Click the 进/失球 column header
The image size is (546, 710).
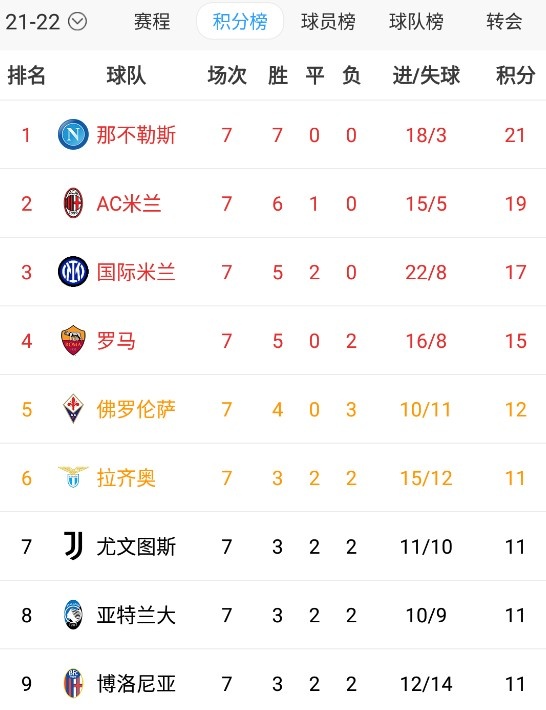426,75
